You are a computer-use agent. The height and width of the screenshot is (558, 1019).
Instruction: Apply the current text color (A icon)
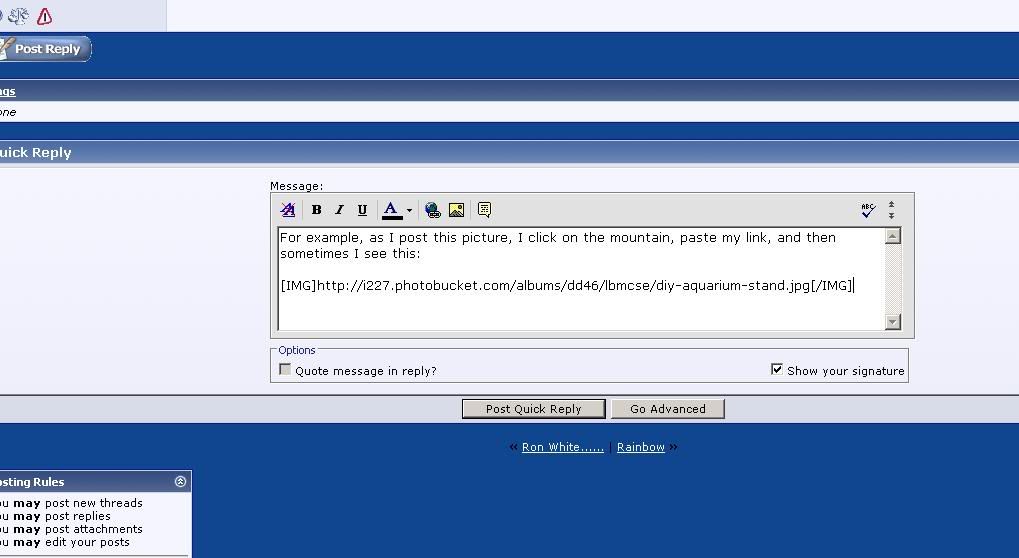(391, 210)
